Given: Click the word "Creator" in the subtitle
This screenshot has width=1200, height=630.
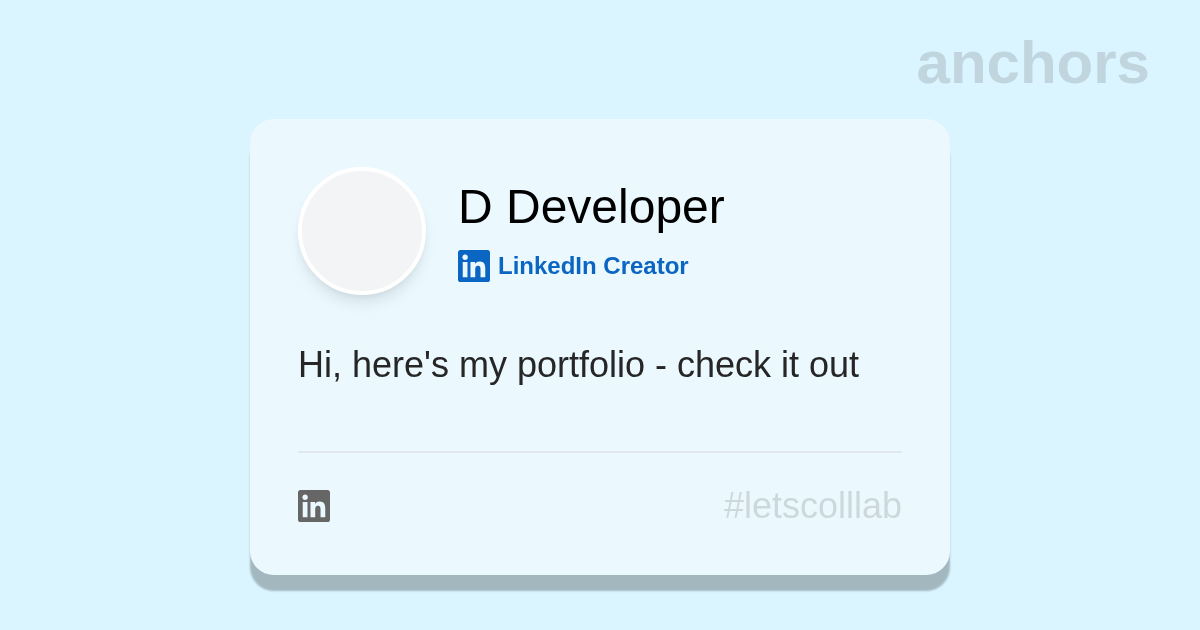Looking at the screenshot, I should 645,266.
